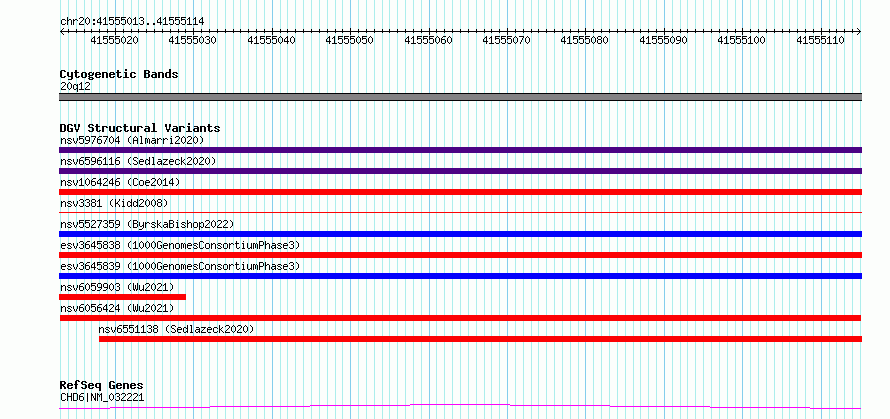Click ruler position 41555040

tap(272, 40)
